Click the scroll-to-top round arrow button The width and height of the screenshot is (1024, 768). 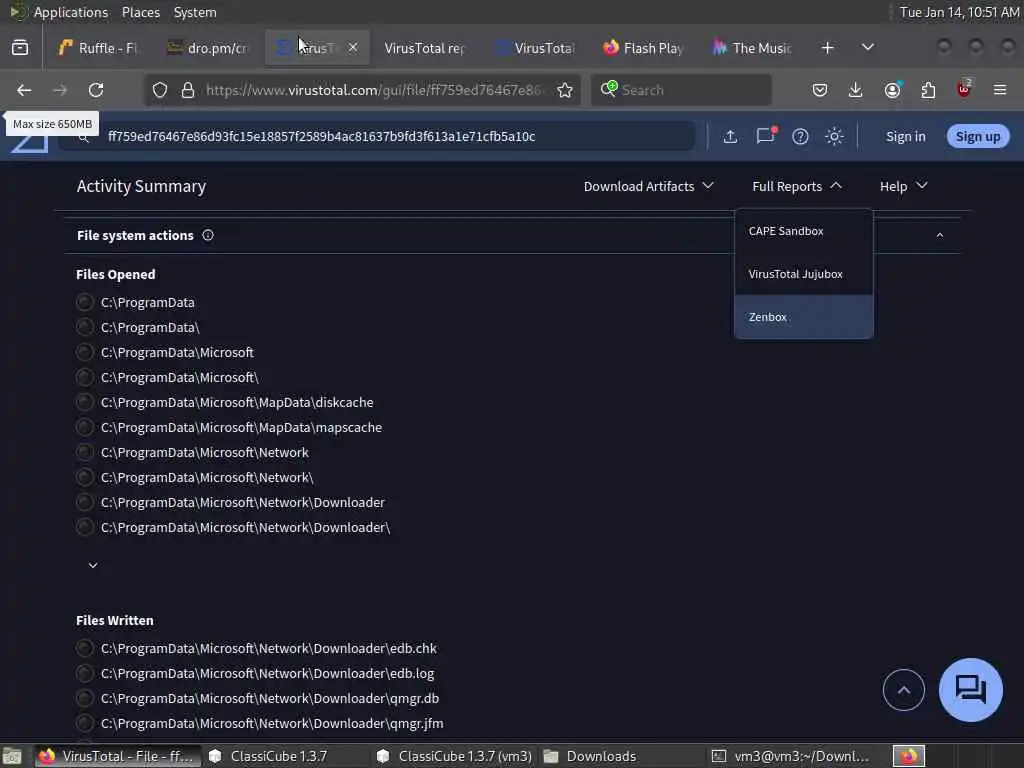click(x=904, y=690)
